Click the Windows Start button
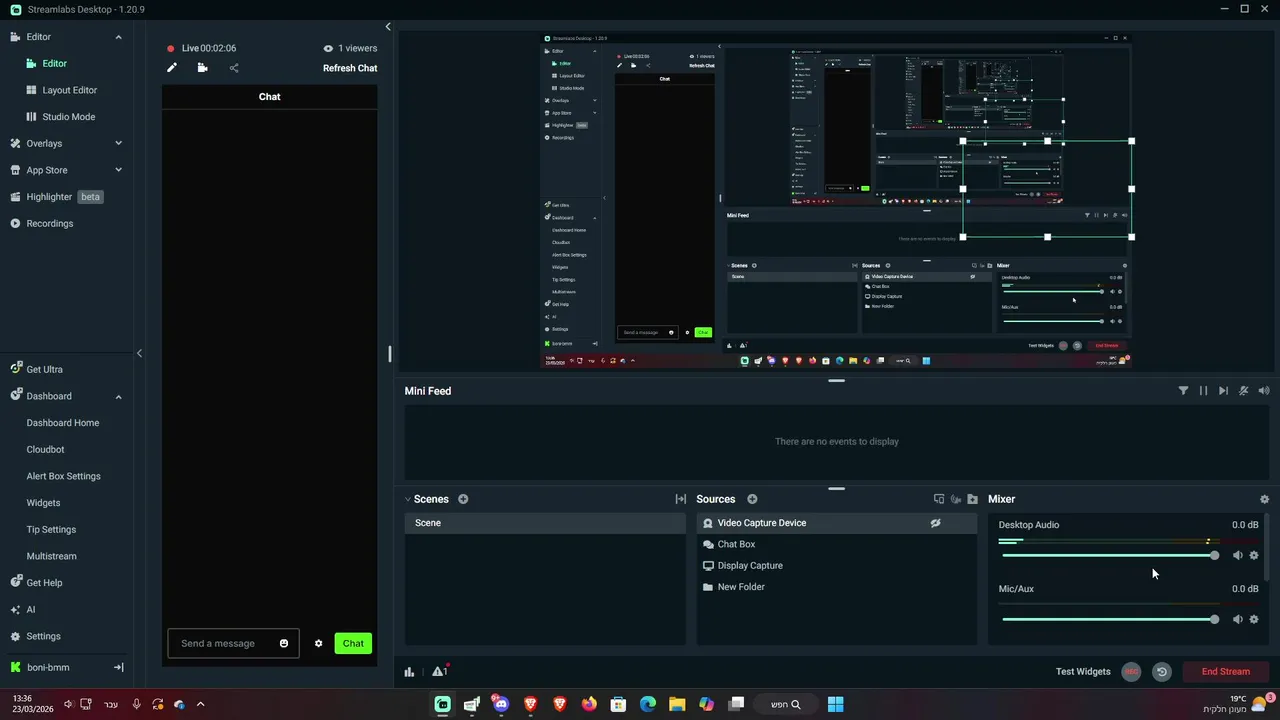1280x720 pixels. (835, 704)
